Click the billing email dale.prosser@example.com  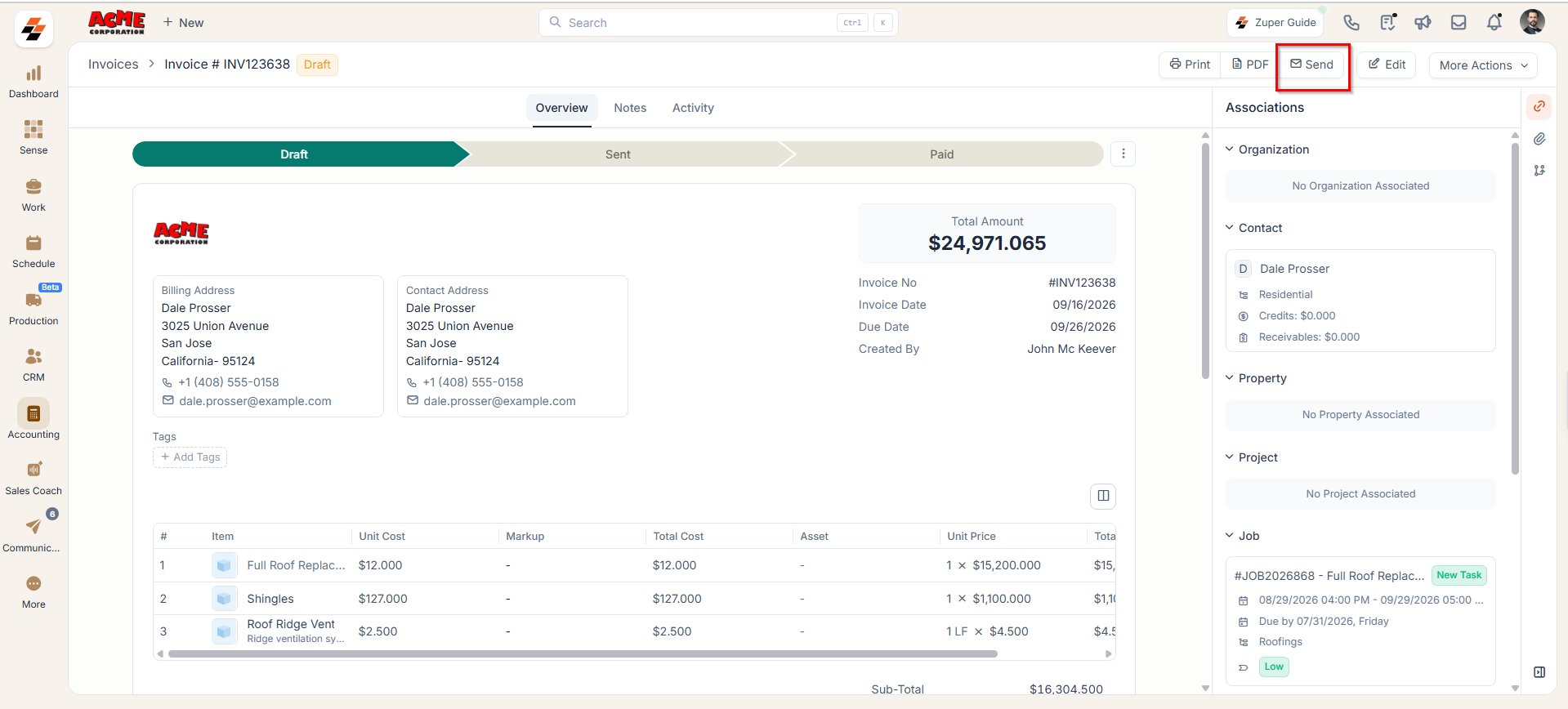click(x=255, y=401)
